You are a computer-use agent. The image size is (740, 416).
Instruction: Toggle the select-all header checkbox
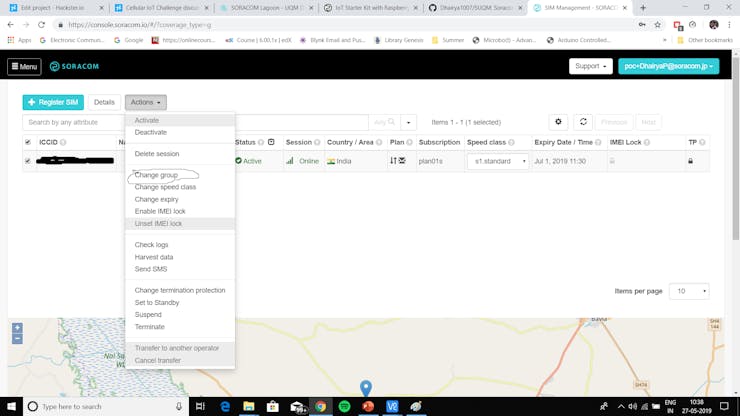[28, 142]
